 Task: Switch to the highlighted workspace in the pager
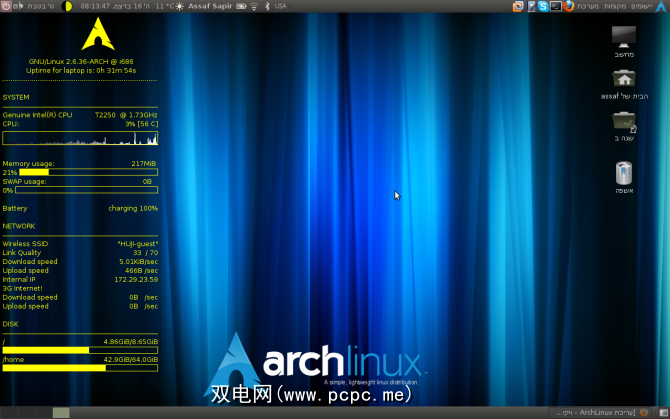61,413
